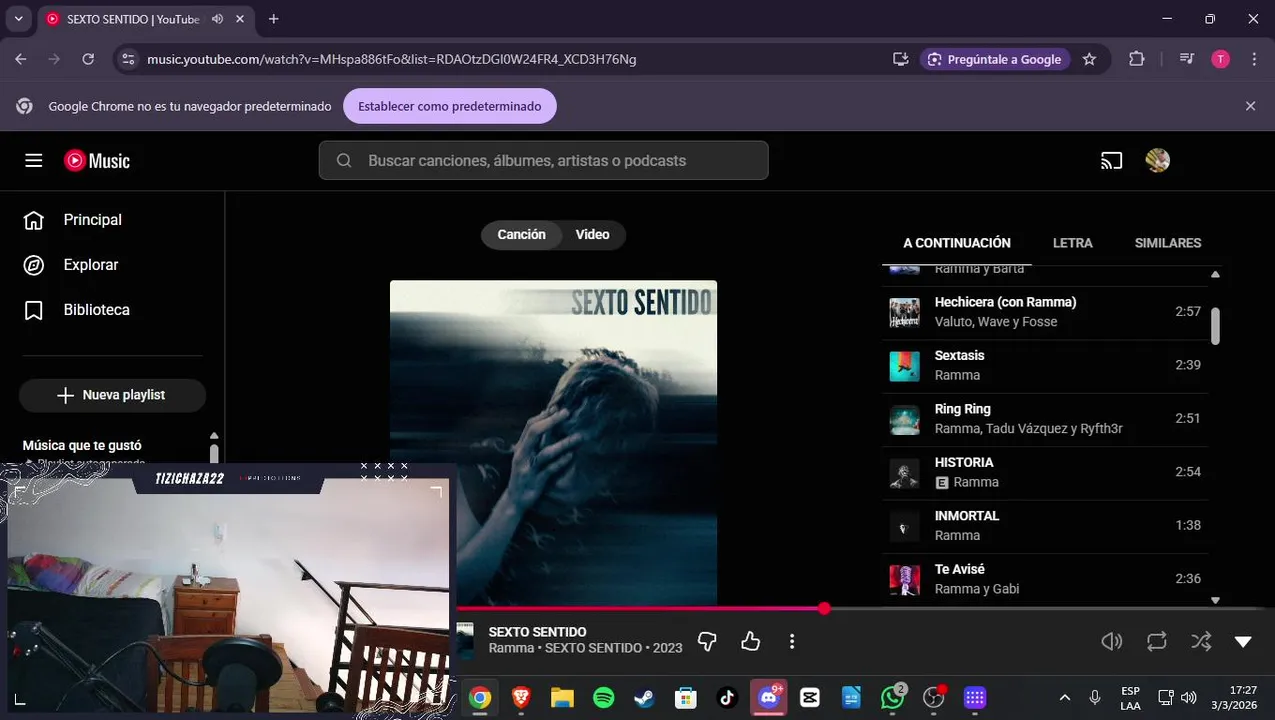Show hidden tray icons chevron
The width and height of the screenshot is (1275, 720).
[x=1065, y=698]
